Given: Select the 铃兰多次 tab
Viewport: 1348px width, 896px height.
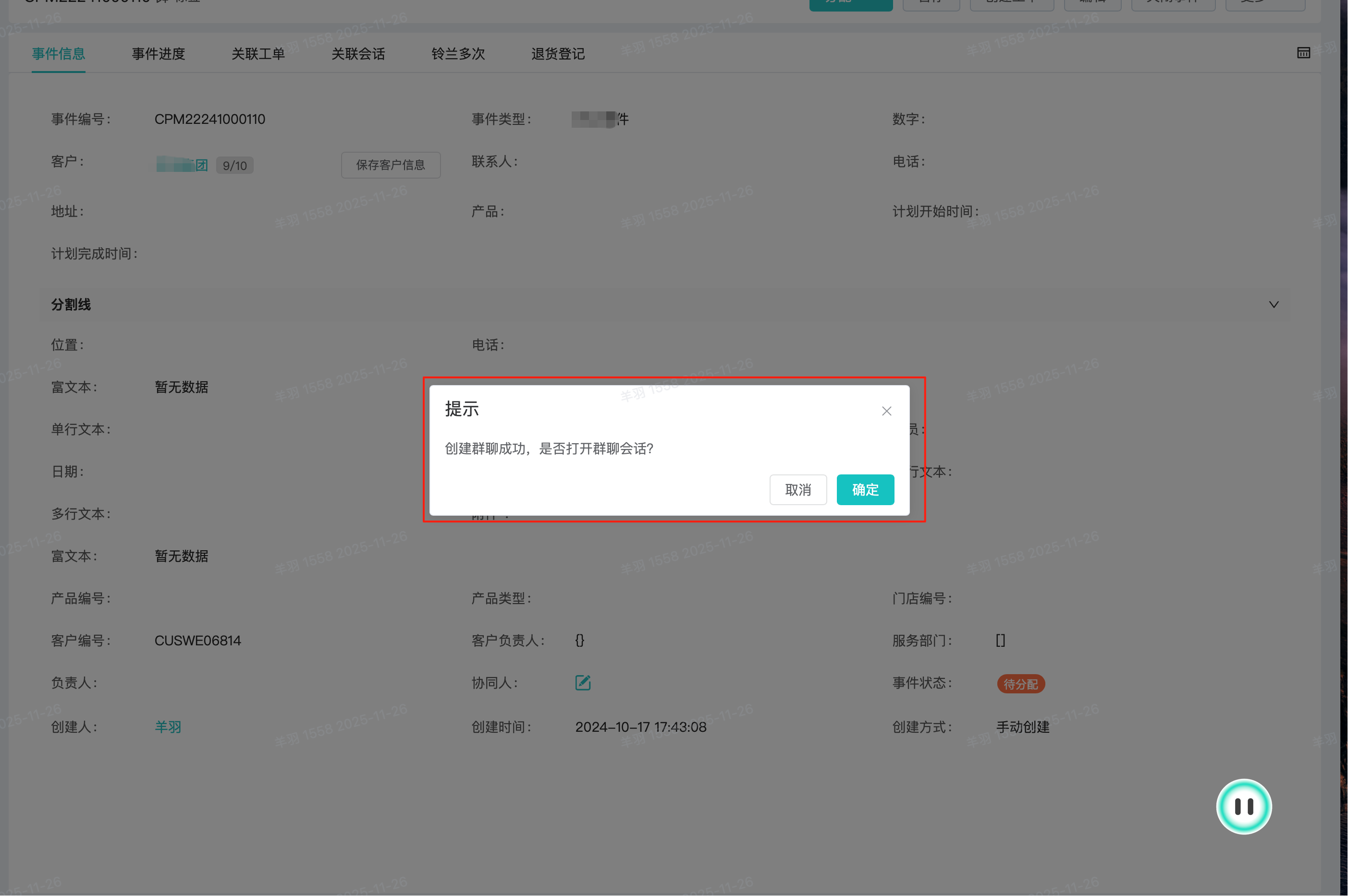Looking at the screenshot, I should tap(458, 54).
